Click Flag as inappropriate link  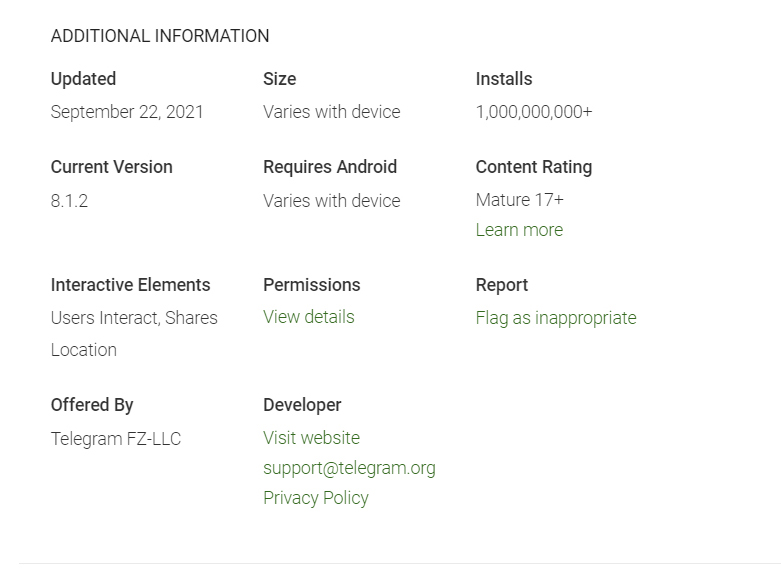556,318
